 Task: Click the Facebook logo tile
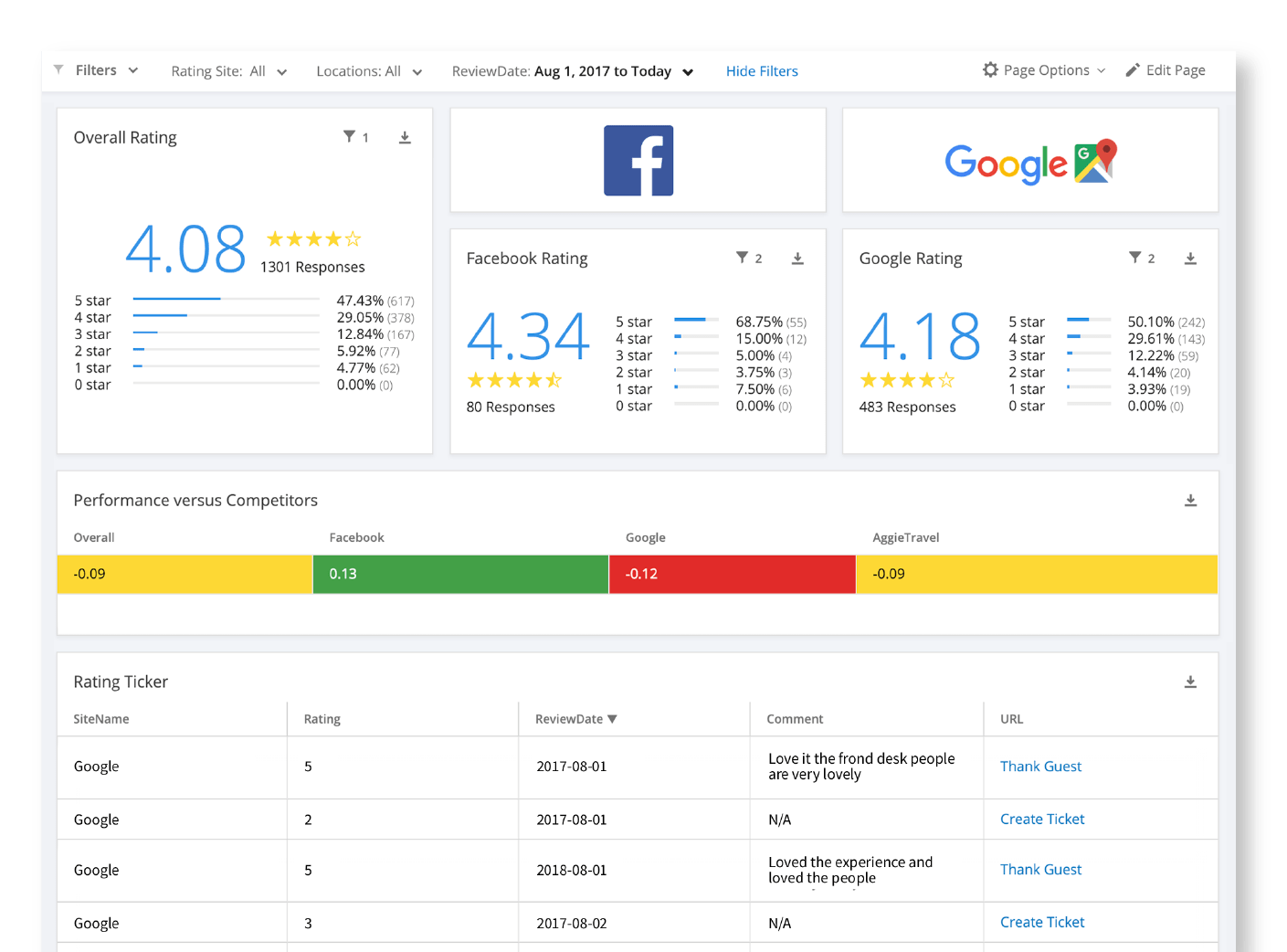(638, 161)
